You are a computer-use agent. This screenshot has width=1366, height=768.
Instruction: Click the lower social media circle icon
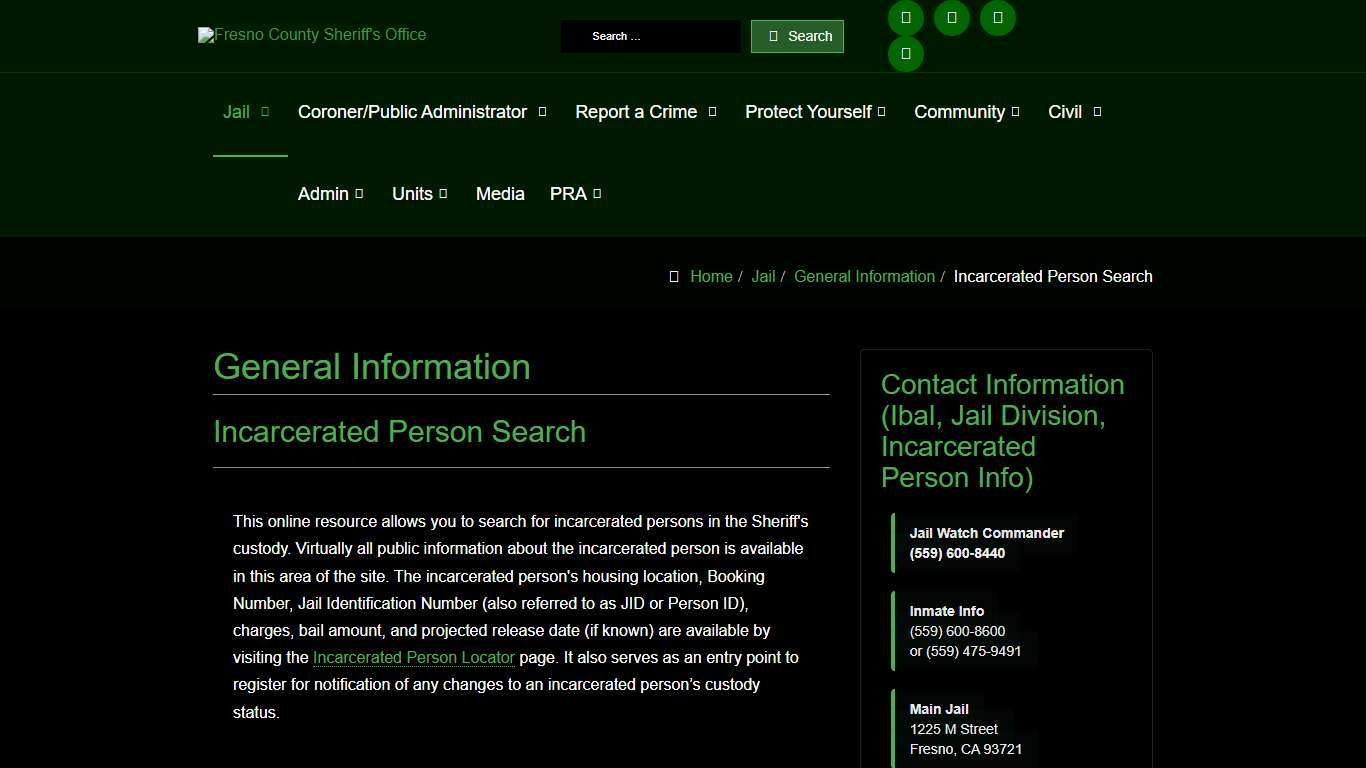905,53
